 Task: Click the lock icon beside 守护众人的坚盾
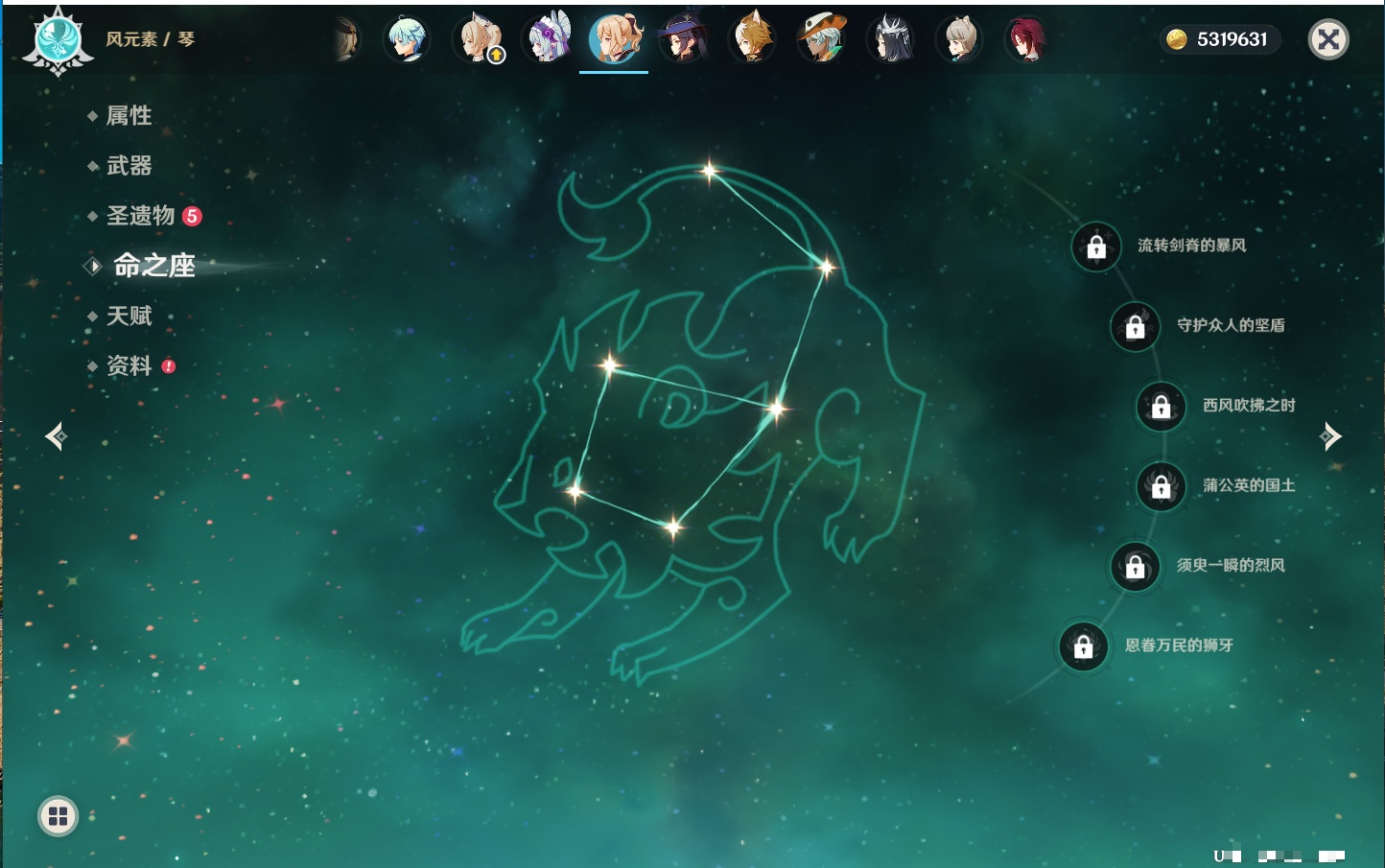(x=1136, y=326)
